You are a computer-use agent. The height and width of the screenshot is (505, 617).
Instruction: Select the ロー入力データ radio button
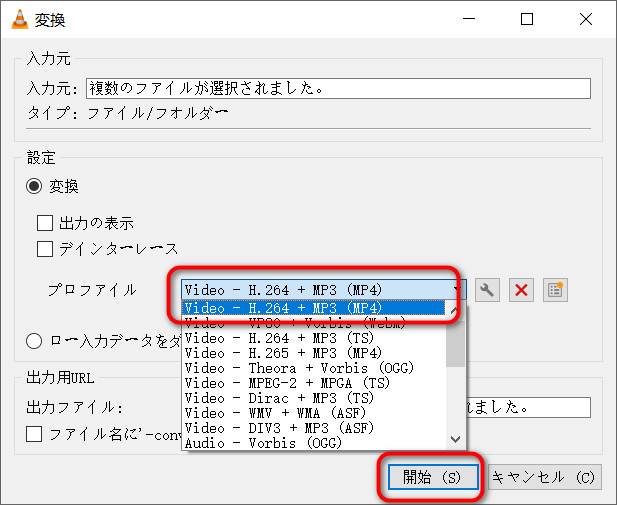[x=34, y=341]
